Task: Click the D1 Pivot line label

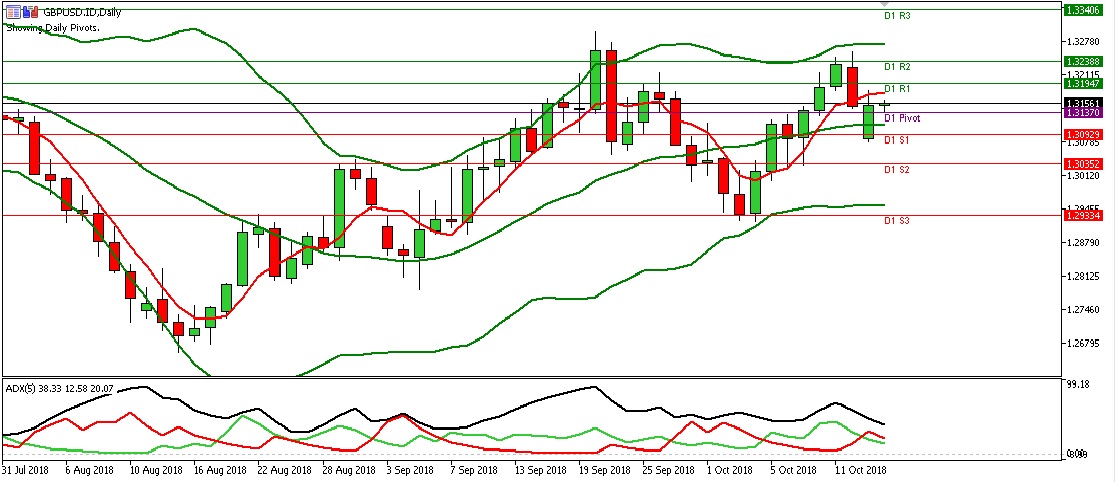Action: tap(902, 118)
